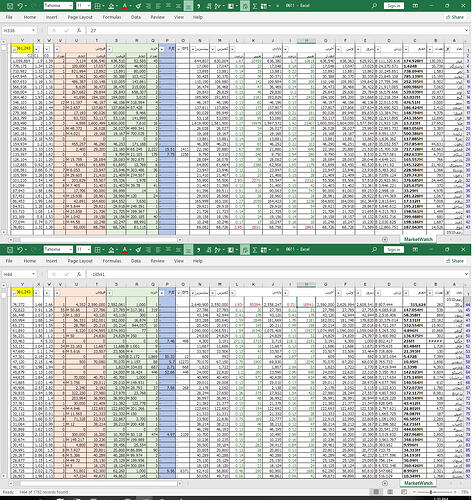473x500 pixels.
Task: Click the Share button in lower window
Action: coord(455,261)
